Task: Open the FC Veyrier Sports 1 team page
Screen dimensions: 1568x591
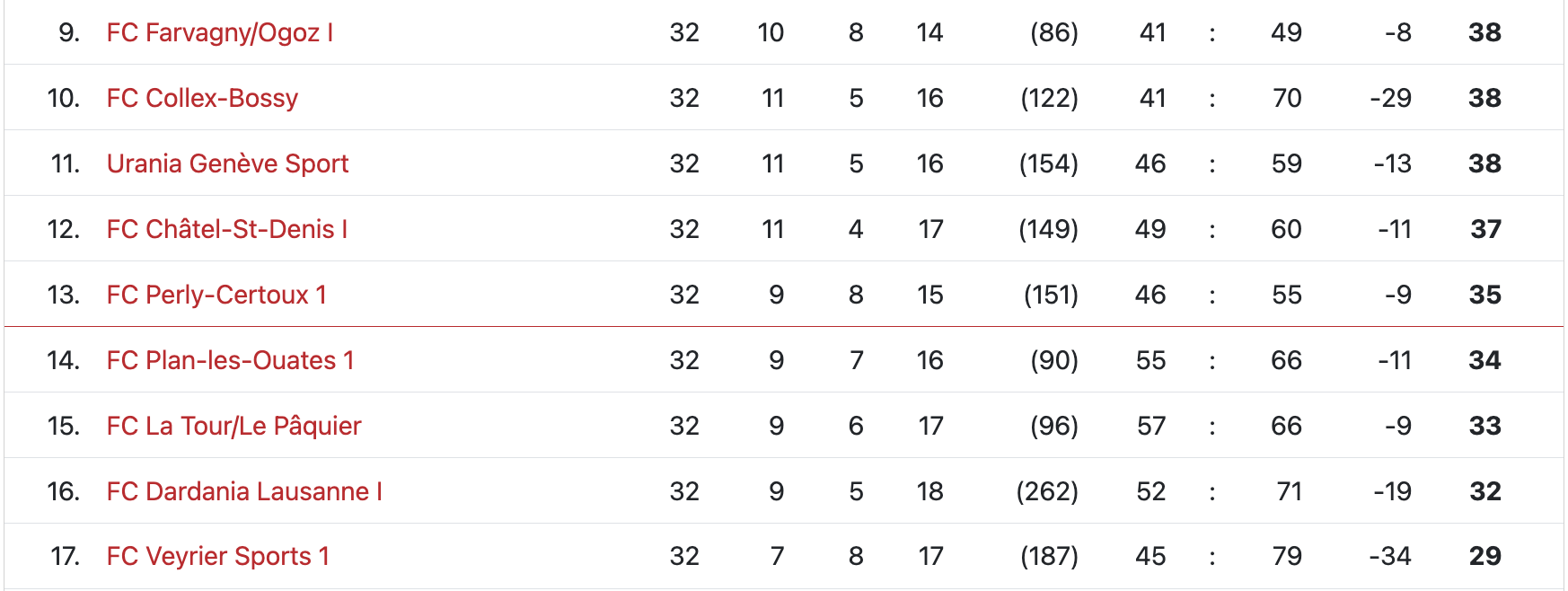Action: click(x=217, y=557)
